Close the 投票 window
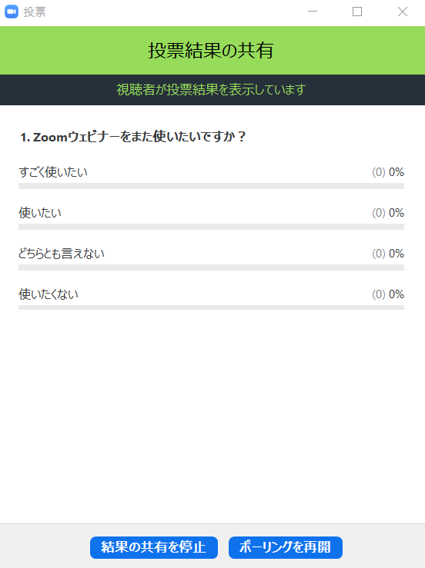The height and width of the screenshot is (568, 425). 402,12
